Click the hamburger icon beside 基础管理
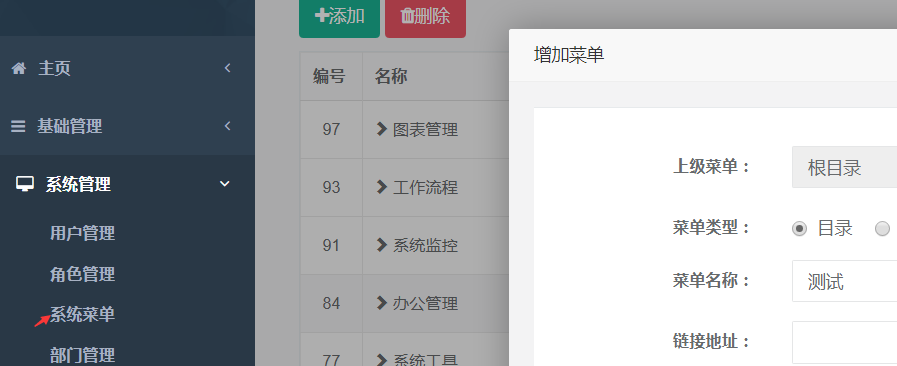897x366 pixels. click(x=18, y=126)
